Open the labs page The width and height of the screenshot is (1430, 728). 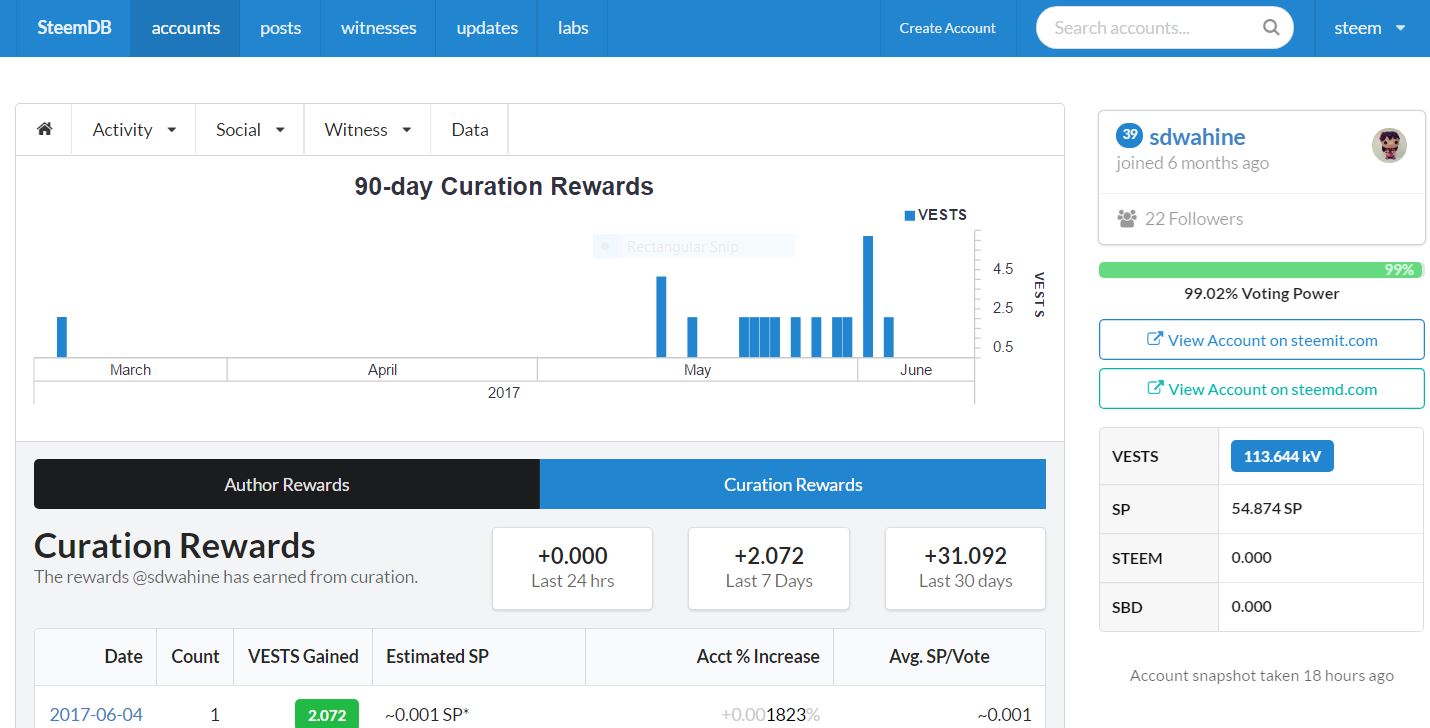[573, 28]
